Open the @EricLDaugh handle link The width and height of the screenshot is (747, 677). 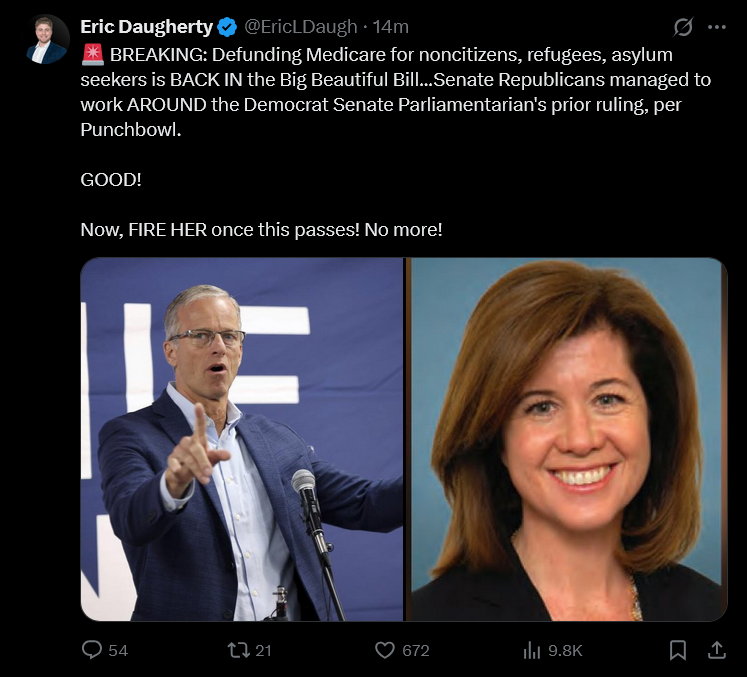301,27
